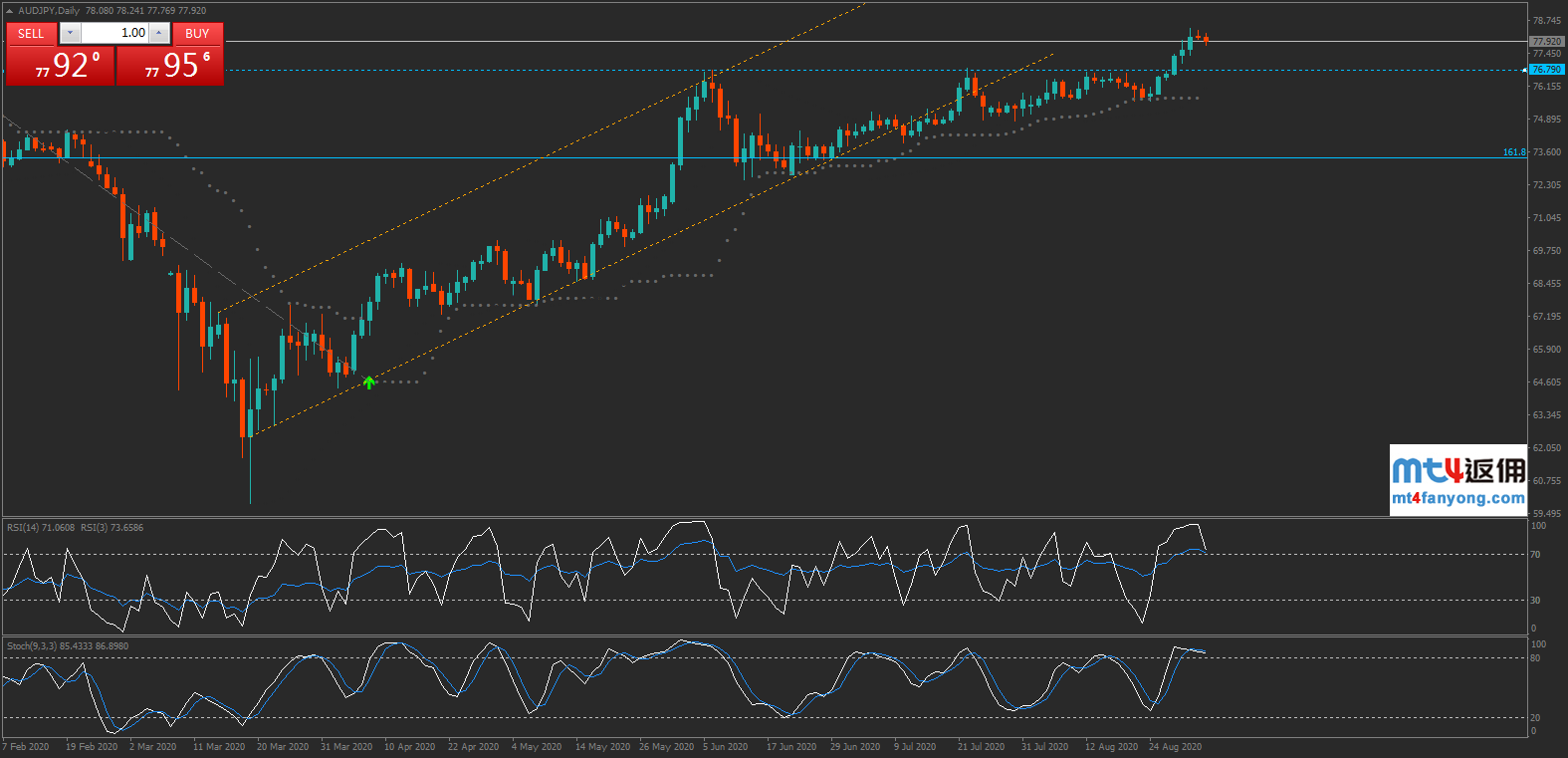Select the 161.8 Fibonacci level label
Image resolution: width=1568 pixels, height=758 pixels.
1513,152
